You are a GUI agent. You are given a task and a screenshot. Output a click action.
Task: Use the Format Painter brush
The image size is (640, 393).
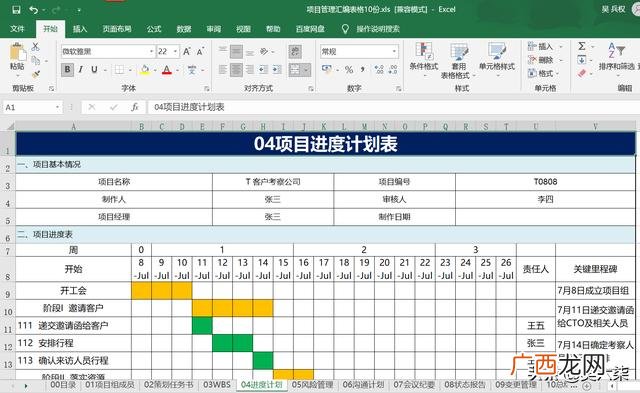pyautogui.click(x=36, y=74)
